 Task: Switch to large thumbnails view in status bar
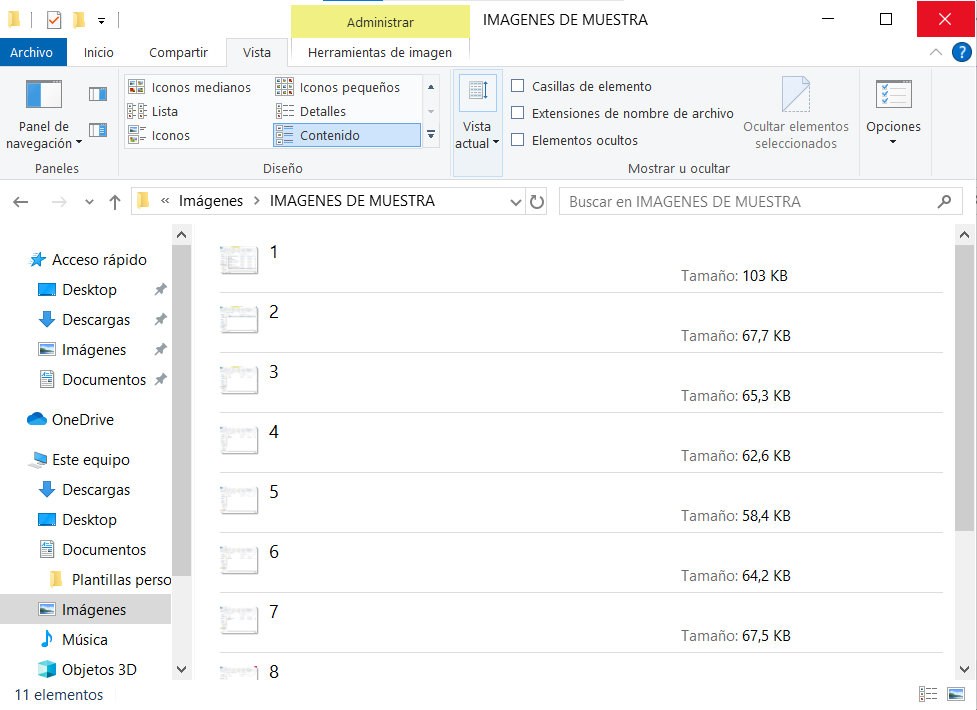pyautogui.click(x=956, y=694)
